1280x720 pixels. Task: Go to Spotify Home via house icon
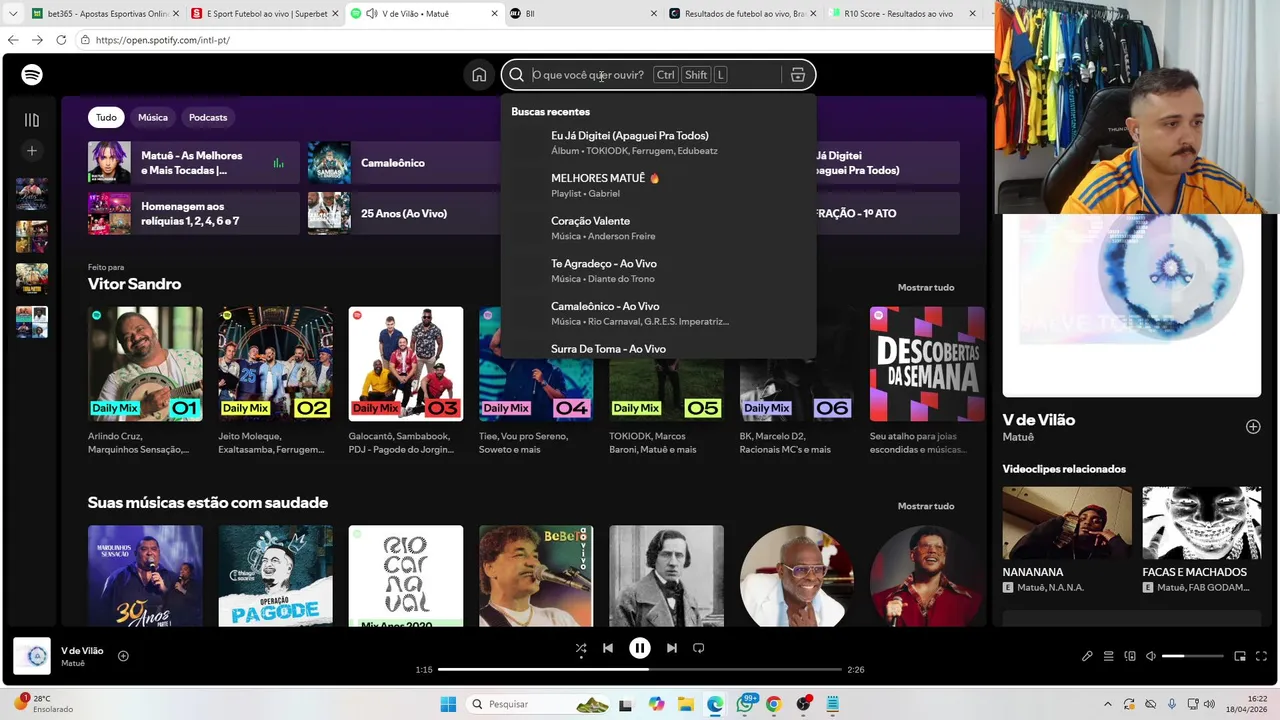coord(479,75)
